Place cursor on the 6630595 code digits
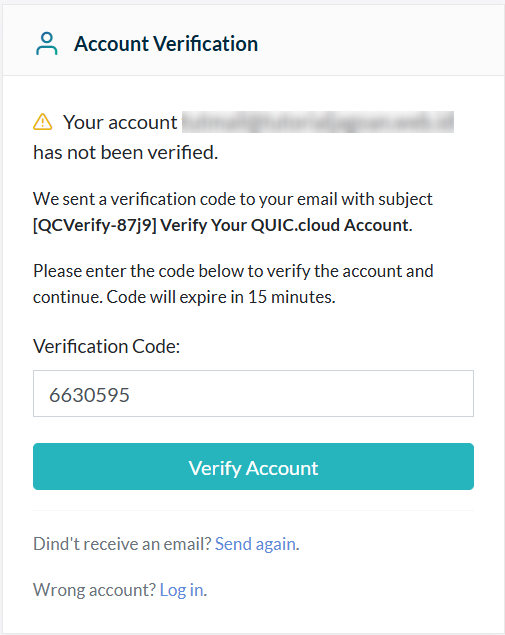The height and width of the screenshot is (635, 505). [89, 395]
